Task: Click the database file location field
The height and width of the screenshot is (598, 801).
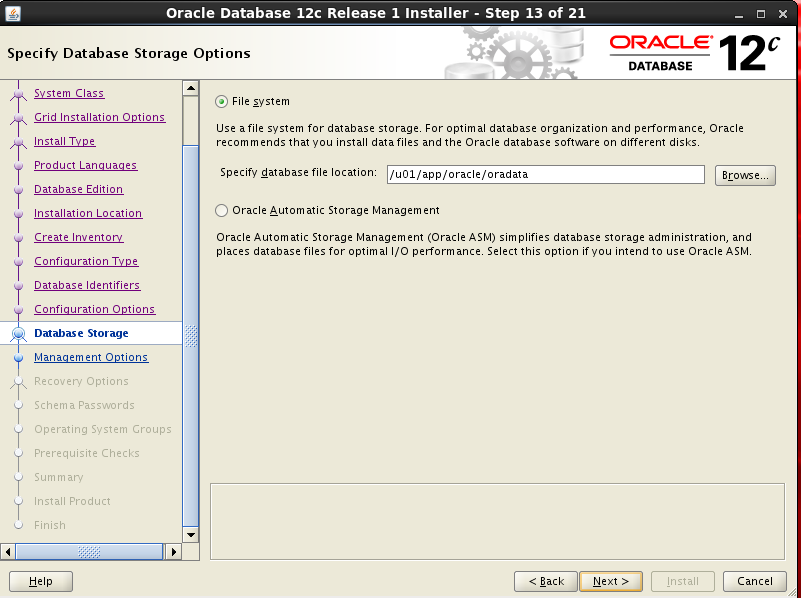Action: pos(546,175)
